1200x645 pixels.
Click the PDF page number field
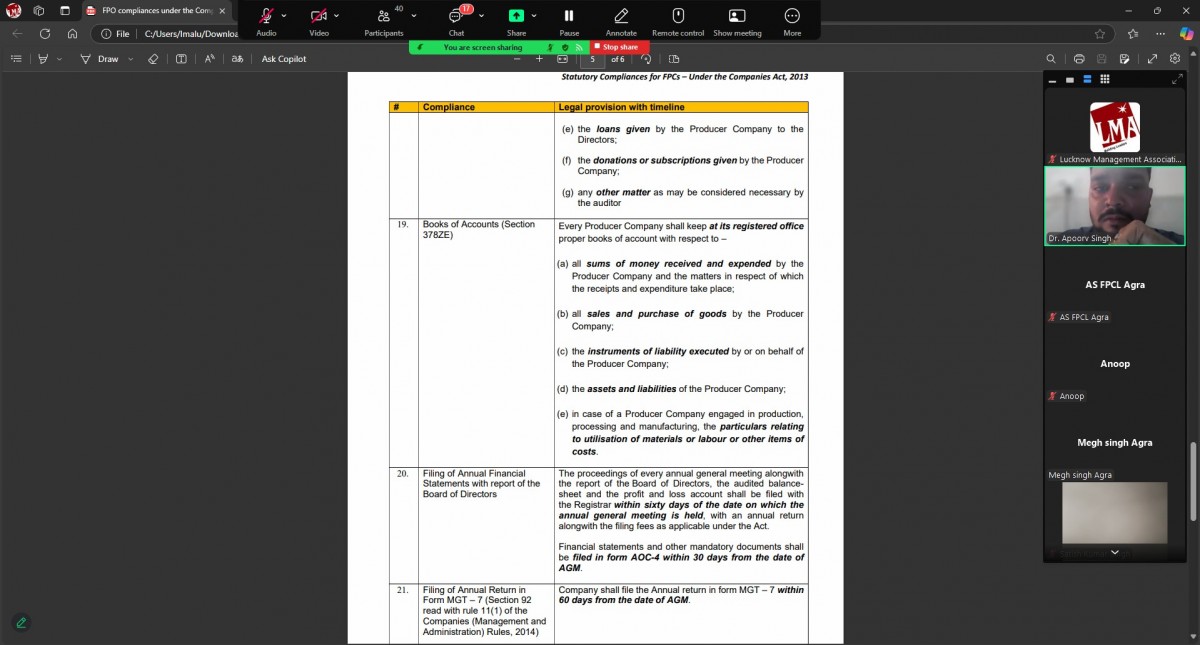click(593, 60)
